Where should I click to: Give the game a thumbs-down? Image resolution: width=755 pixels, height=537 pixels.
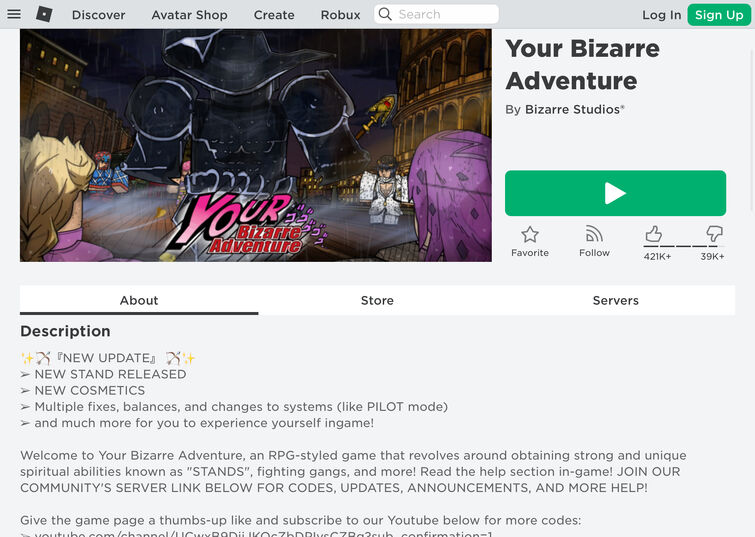pos(714,234)
